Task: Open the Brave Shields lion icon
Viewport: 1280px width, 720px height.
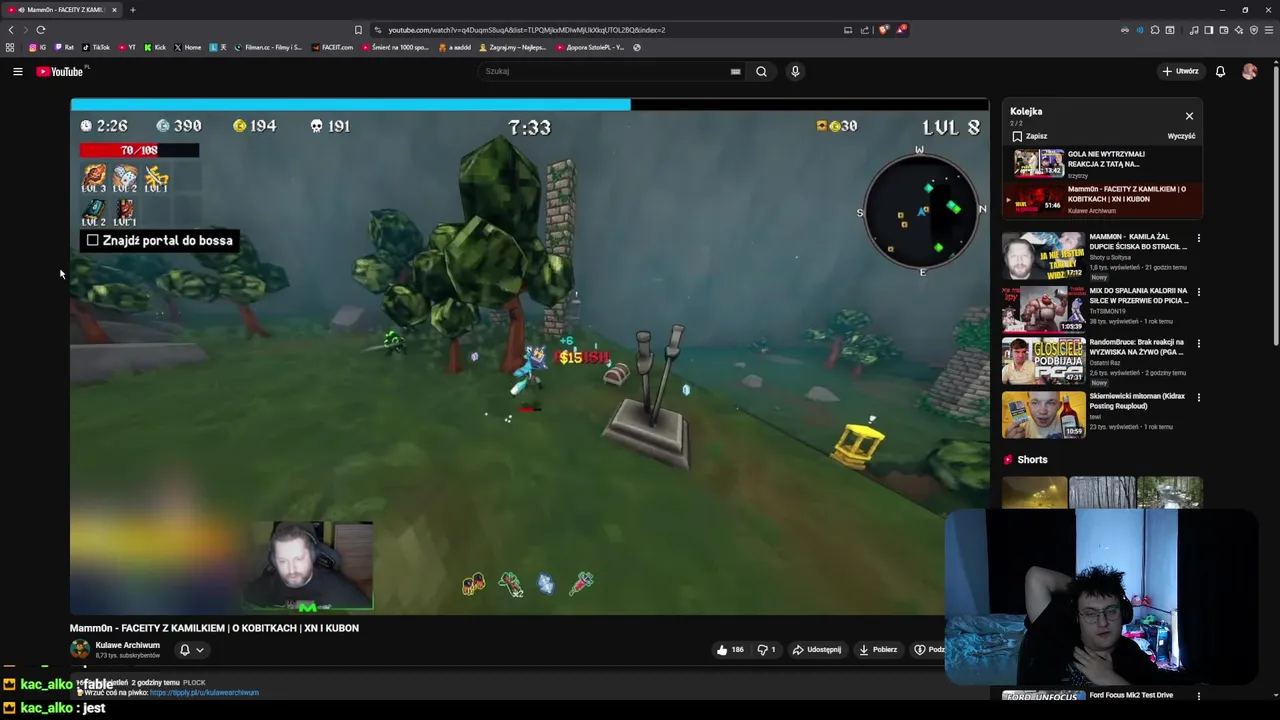Action: point(883,30)
